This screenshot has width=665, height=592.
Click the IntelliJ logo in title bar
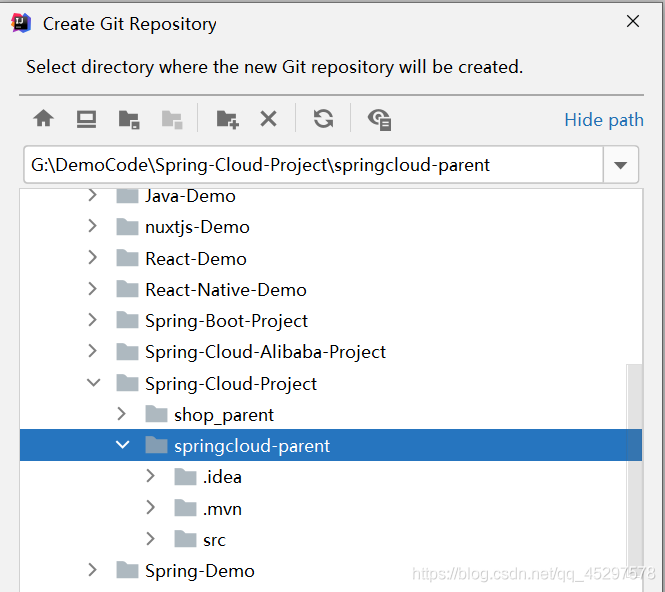pyautogui.click(x=21, y=23)
